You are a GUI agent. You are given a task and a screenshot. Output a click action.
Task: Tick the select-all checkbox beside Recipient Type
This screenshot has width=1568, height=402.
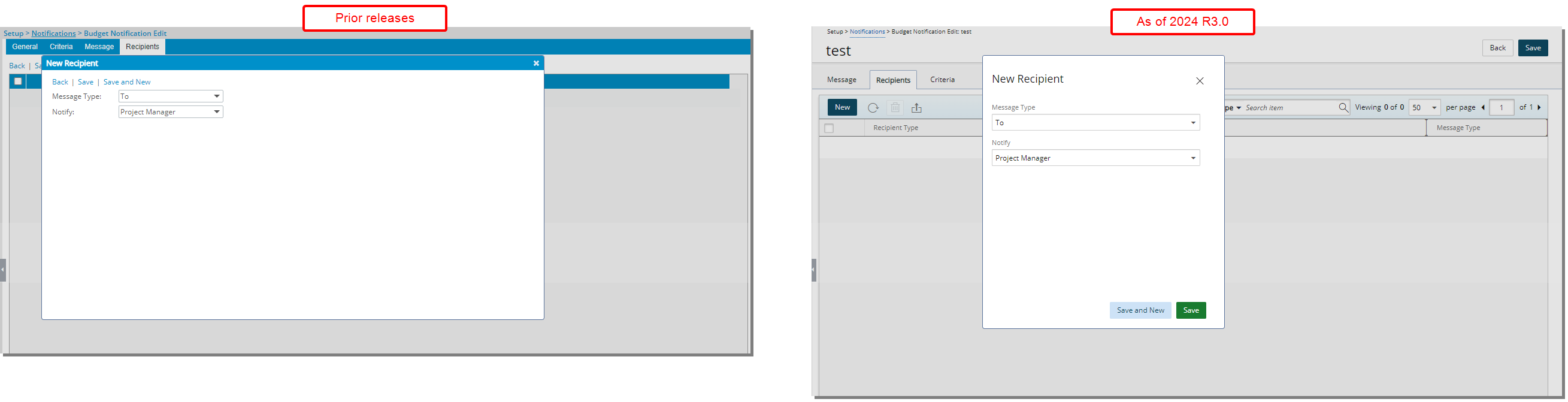[828, 128]
